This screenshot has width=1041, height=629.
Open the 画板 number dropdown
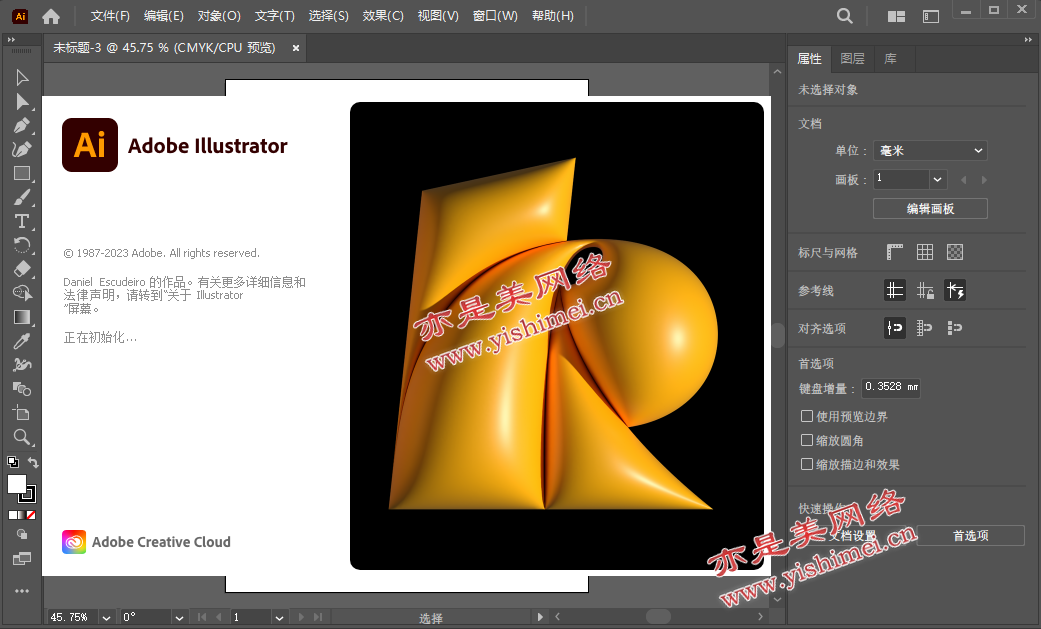click(x=937, y=179)
